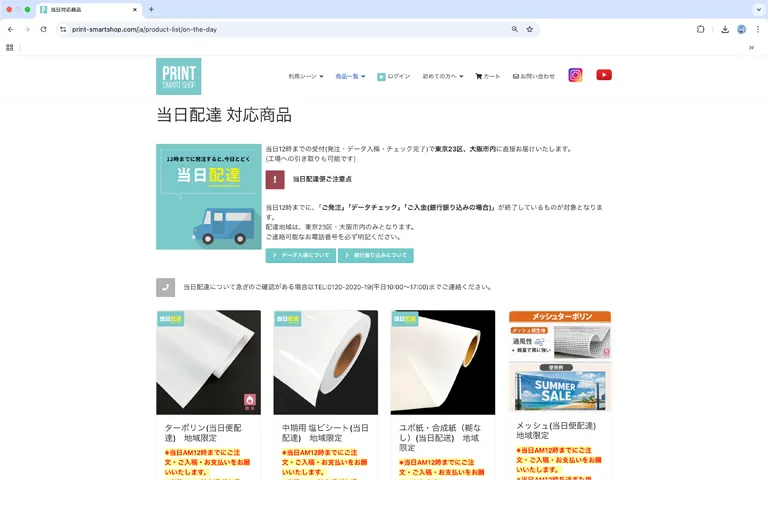
Task: Click the 当日配達便ご注意点 heading
Action: (322, 179)
